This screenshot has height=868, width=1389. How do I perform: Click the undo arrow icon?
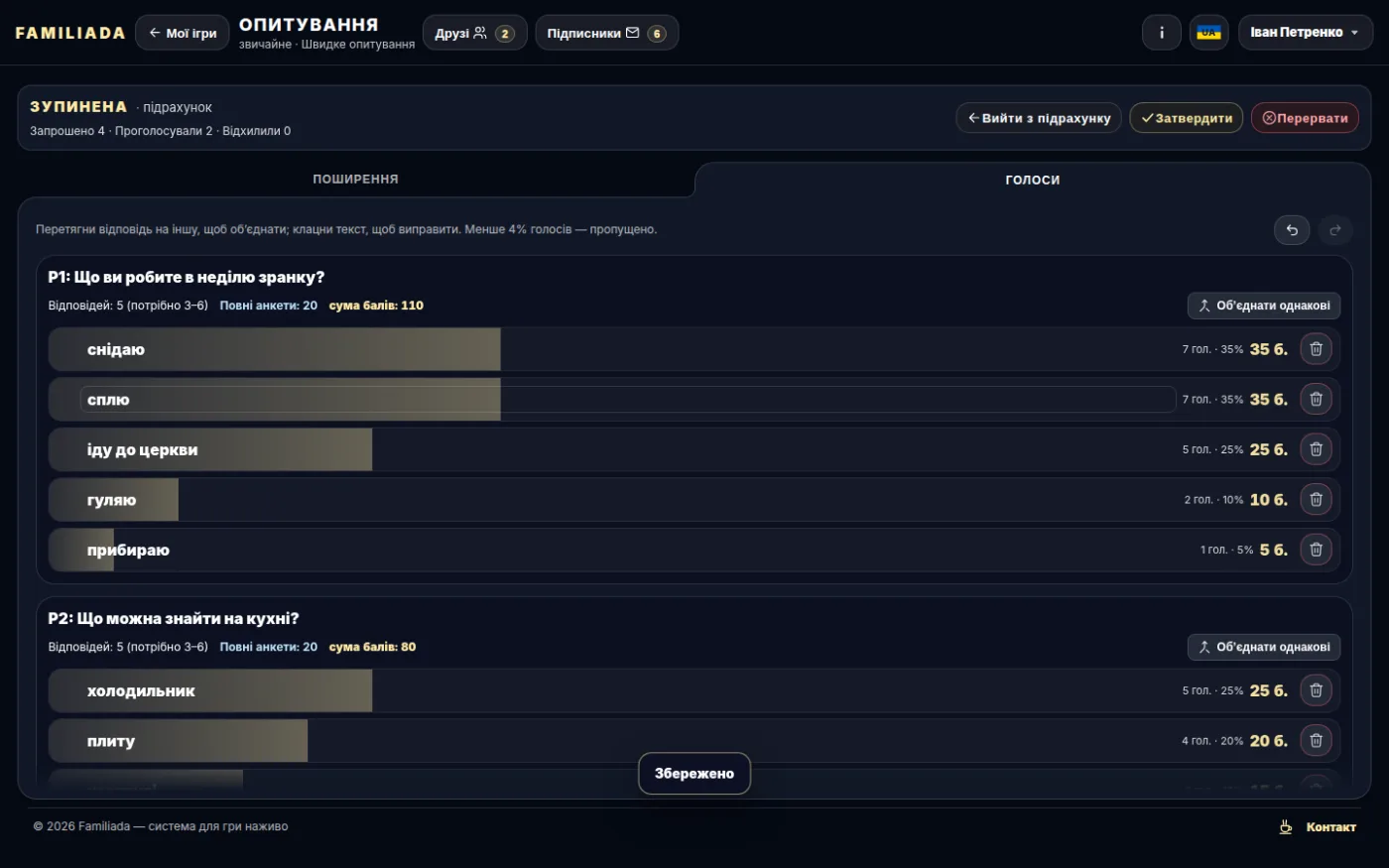[x=1292, y=230]
